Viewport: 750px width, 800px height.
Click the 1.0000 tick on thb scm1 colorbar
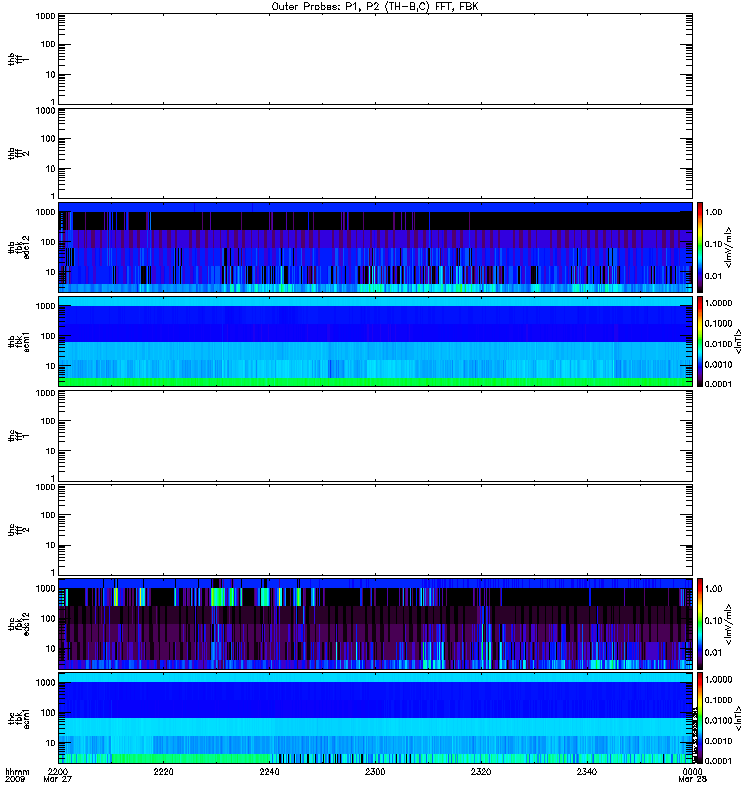coord(718,303)
